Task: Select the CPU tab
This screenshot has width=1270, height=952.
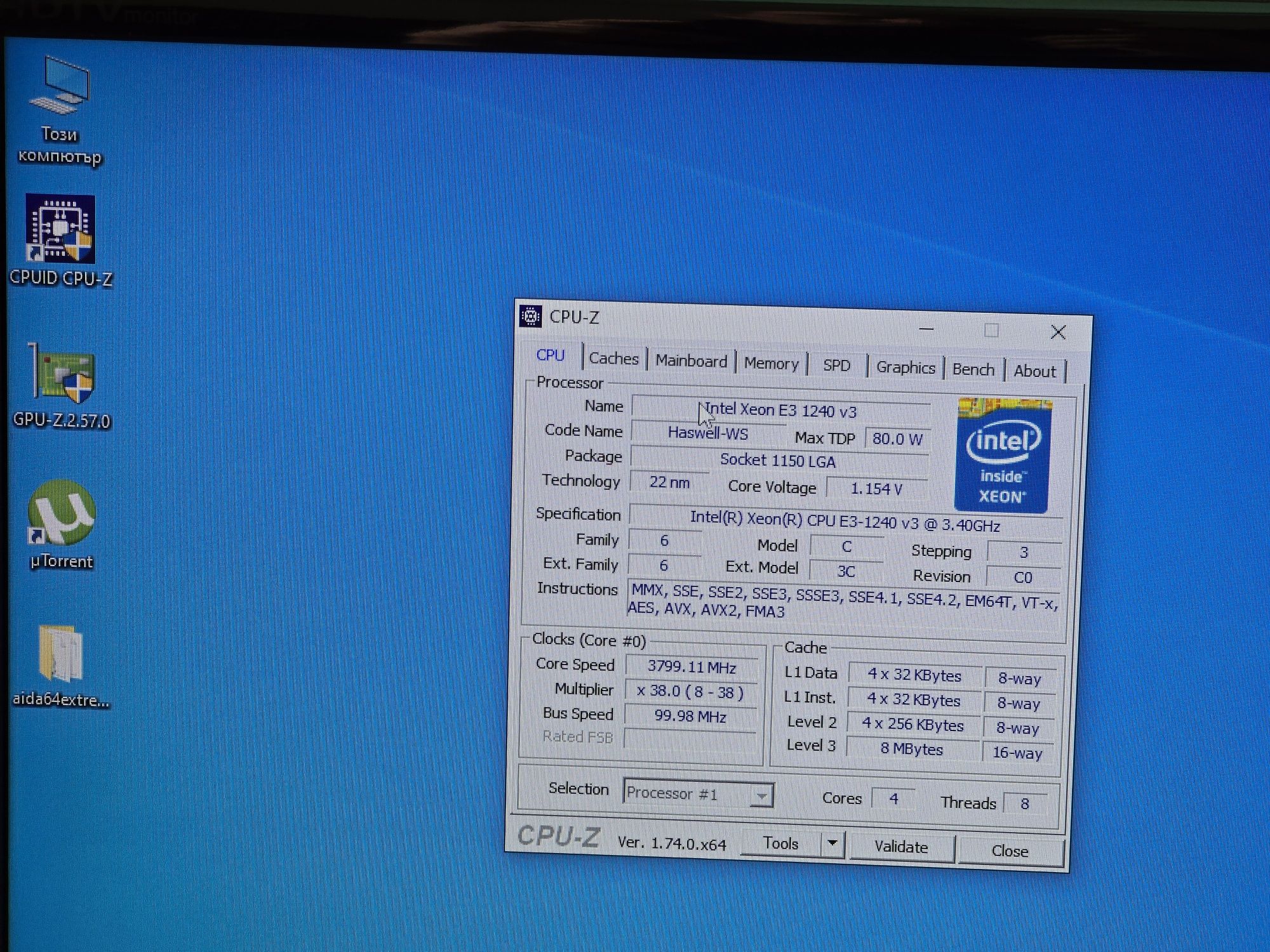Action: (551, 355)
